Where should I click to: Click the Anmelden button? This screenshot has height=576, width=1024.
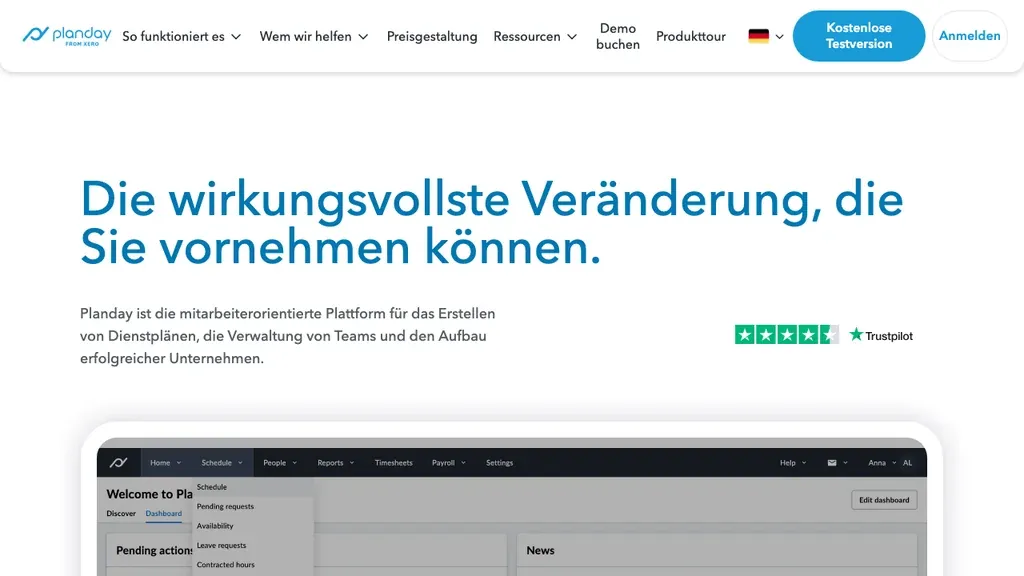[969, 36]
